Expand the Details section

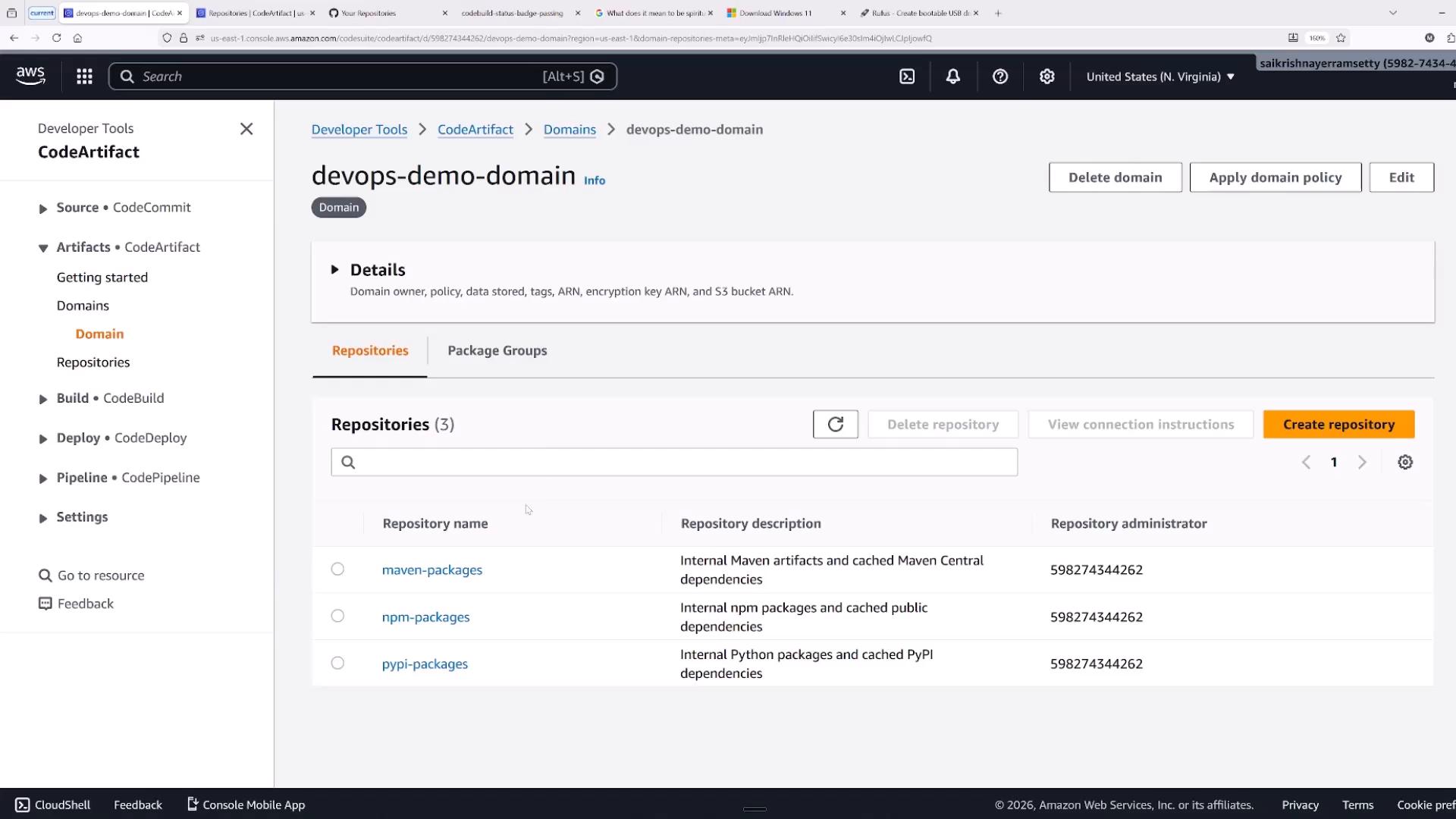[x=334, y=270]
